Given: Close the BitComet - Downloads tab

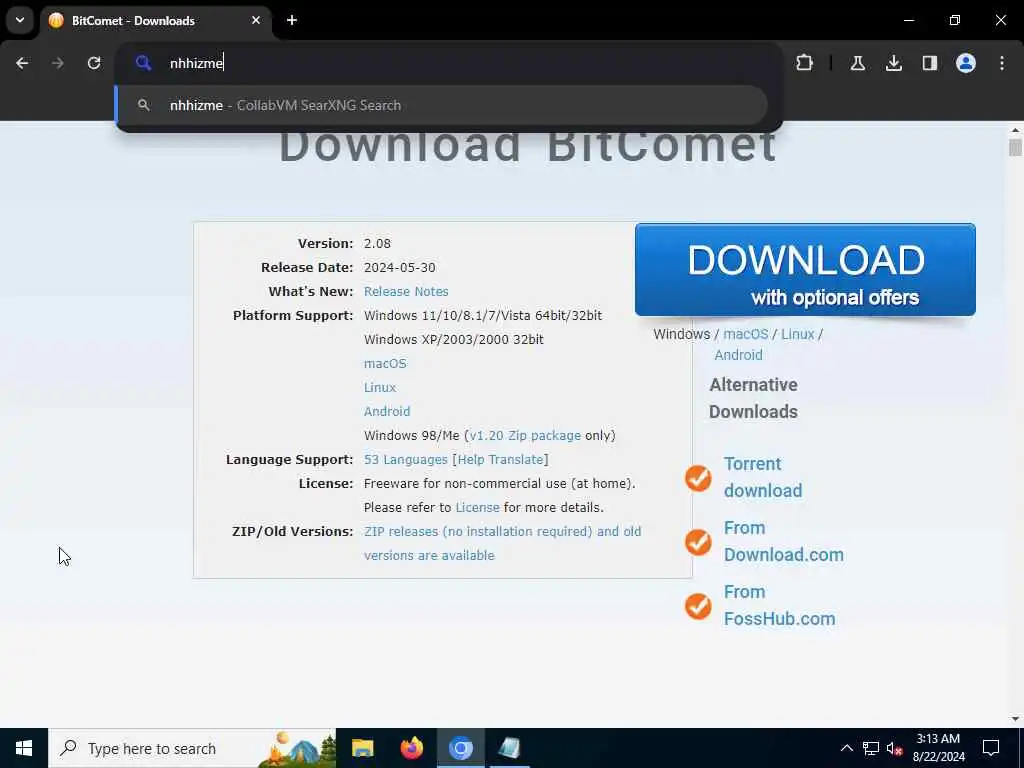Looking at the screenshot, I should click(x=256, y=20).
